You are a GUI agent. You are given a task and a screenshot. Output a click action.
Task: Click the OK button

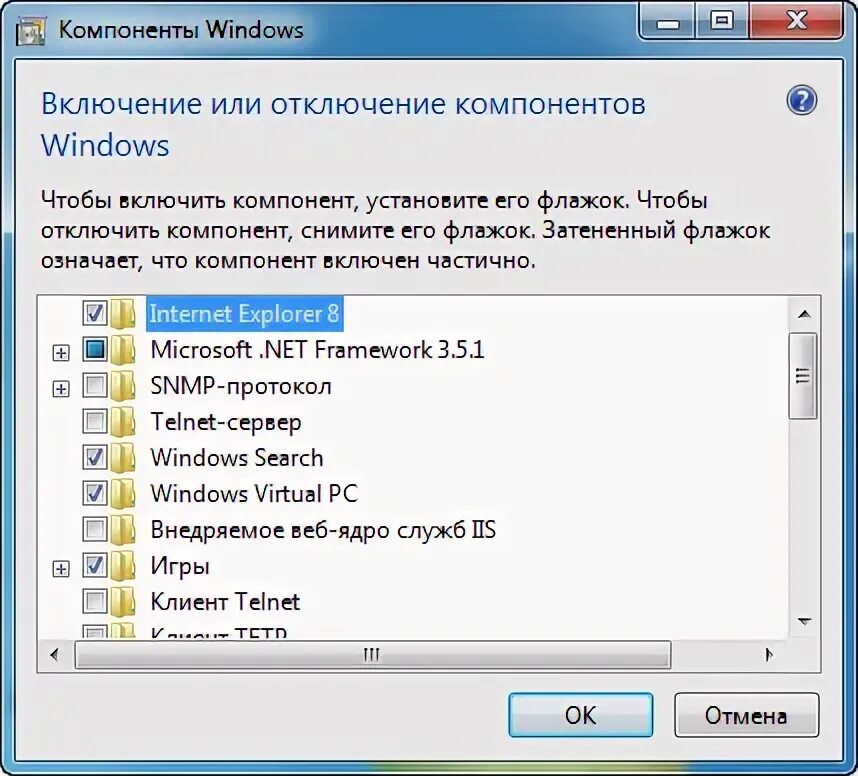[x=581, y=715]
